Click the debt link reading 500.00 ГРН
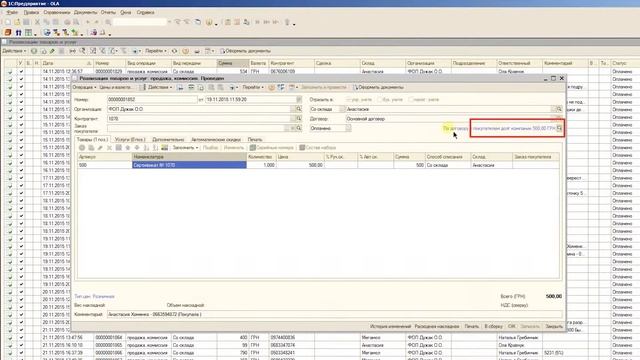640x360 pixels. 514,128
